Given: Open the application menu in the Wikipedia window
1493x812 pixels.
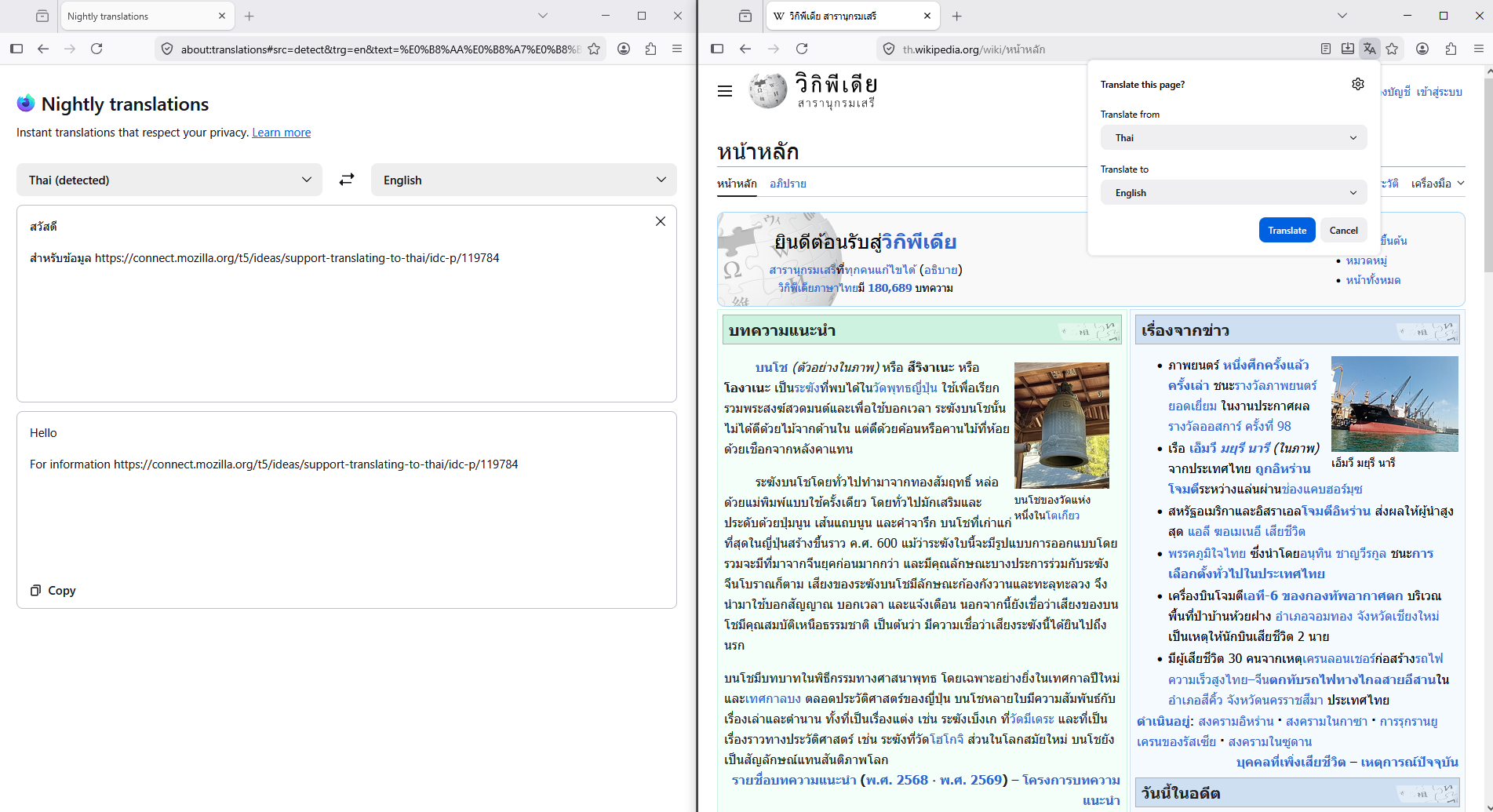Looking at the screenshot, I should (x=1479, y=49).
